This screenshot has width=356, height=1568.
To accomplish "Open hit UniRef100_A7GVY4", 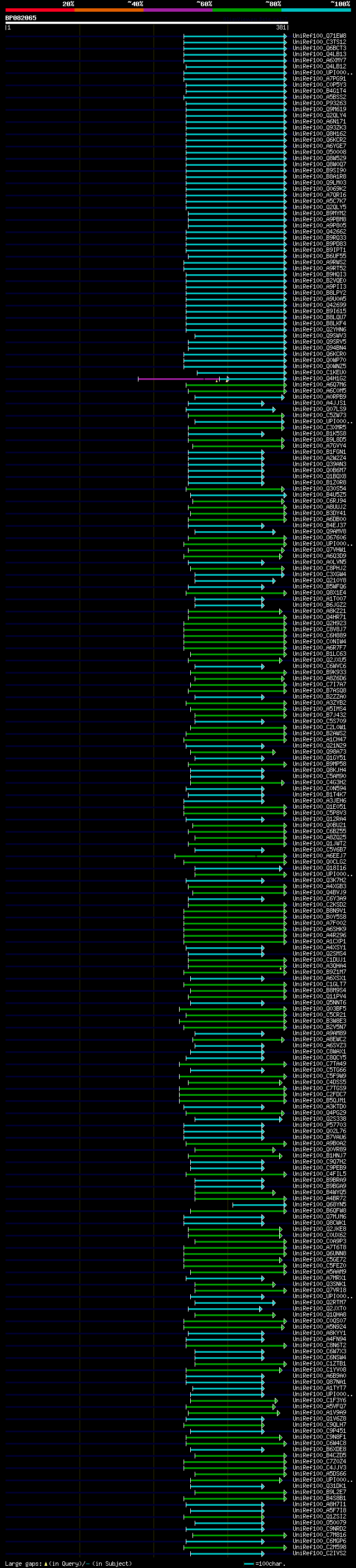I will point(319,446).
